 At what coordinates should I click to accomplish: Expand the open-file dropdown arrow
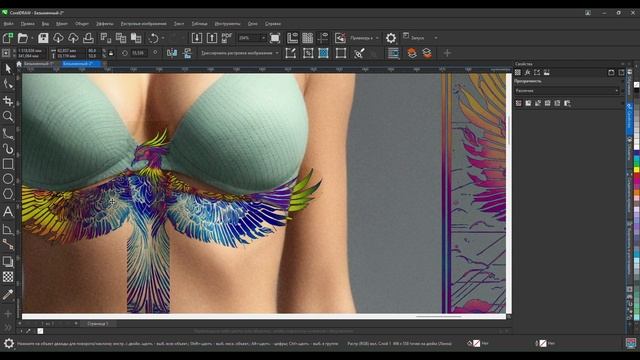point(32,38)
